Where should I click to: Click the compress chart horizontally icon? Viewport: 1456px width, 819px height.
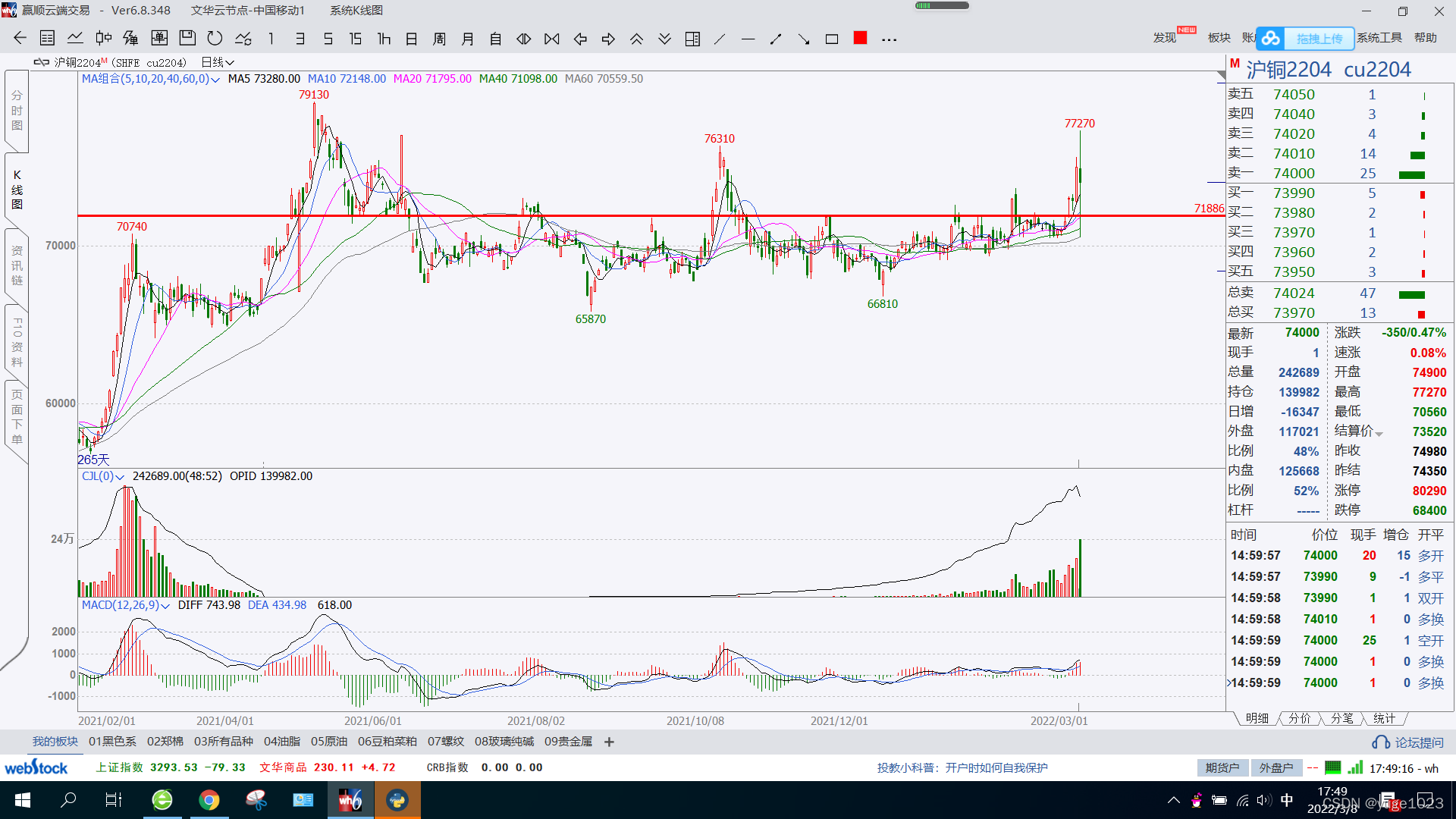coord(552,39)
